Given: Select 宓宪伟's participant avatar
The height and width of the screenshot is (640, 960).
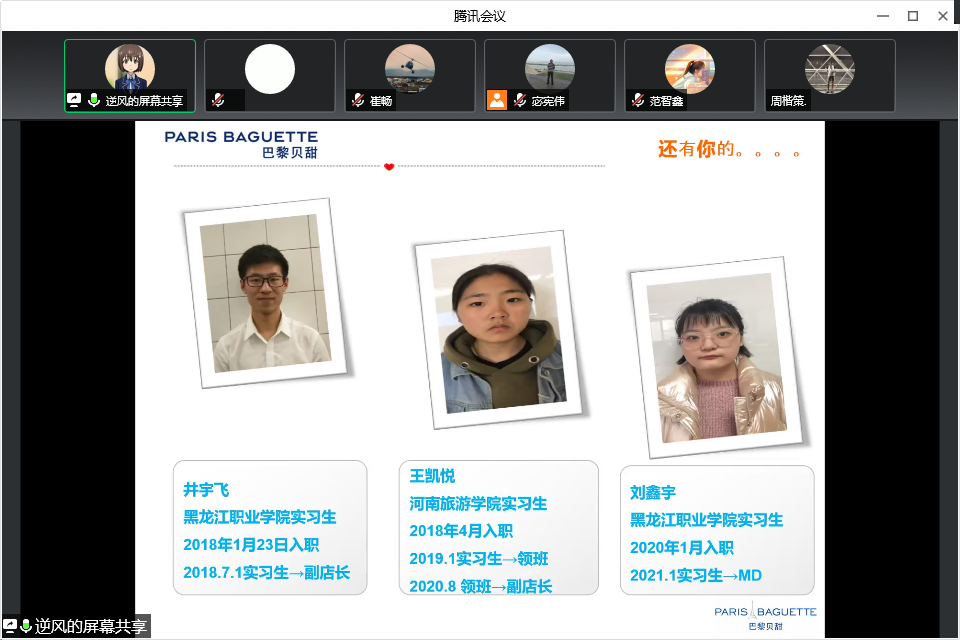Looking at the screenshot, I should point(550,68).
